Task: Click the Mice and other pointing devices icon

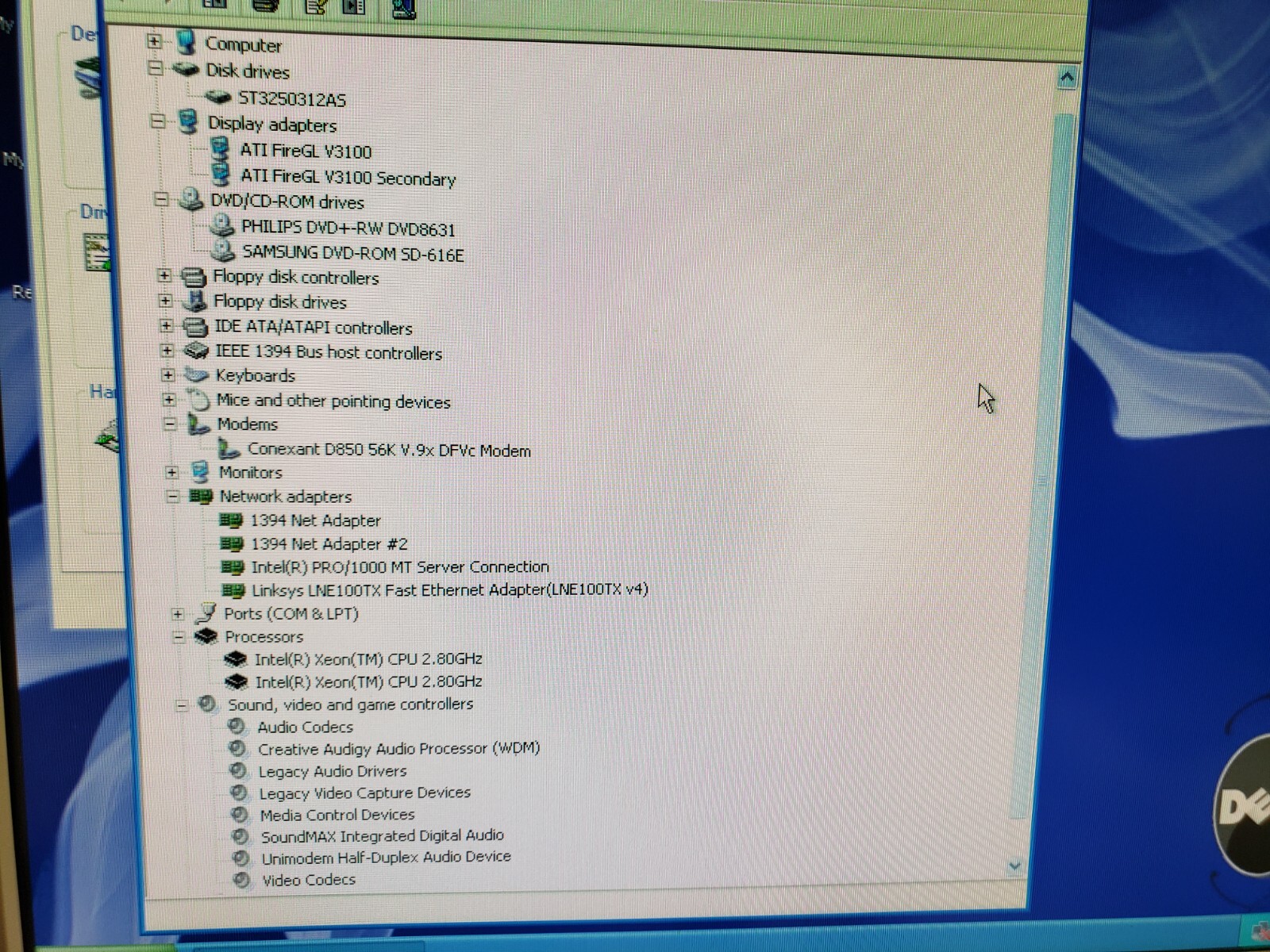Action: tap(198, 399)
